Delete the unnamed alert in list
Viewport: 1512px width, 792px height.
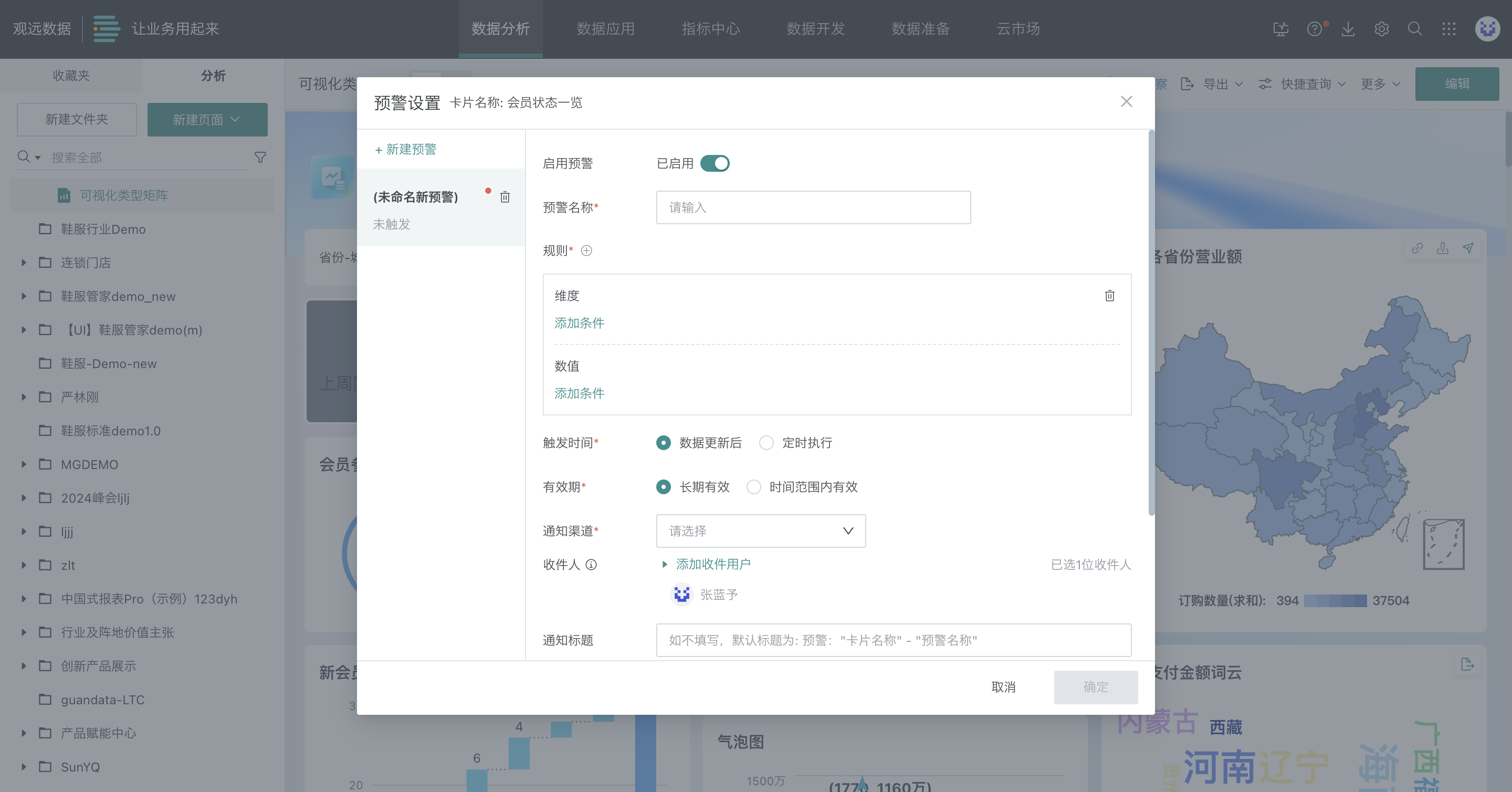[505, 196]
